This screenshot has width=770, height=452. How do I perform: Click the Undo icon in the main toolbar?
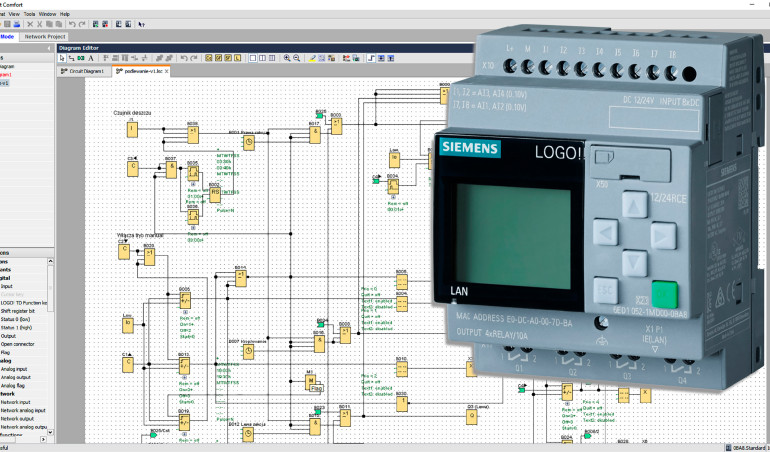(72, 24)
